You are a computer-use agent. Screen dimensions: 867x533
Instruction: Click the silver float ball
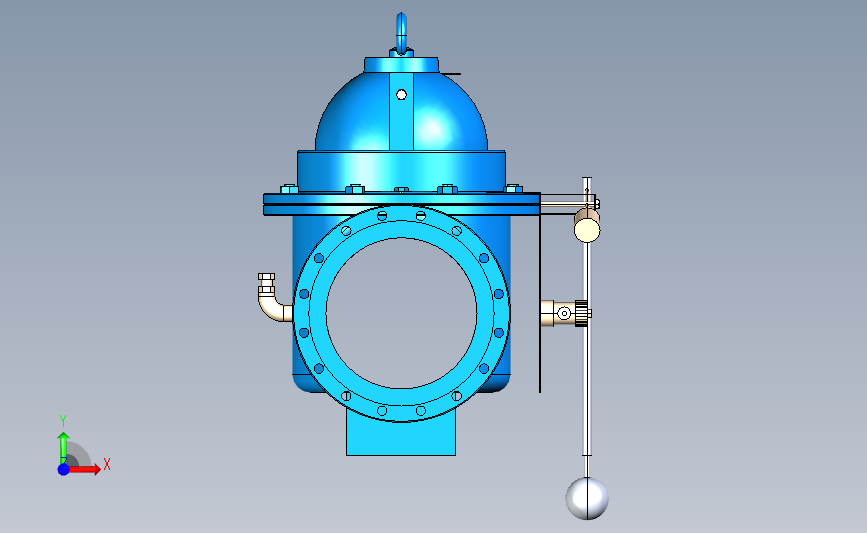(587, 499)
